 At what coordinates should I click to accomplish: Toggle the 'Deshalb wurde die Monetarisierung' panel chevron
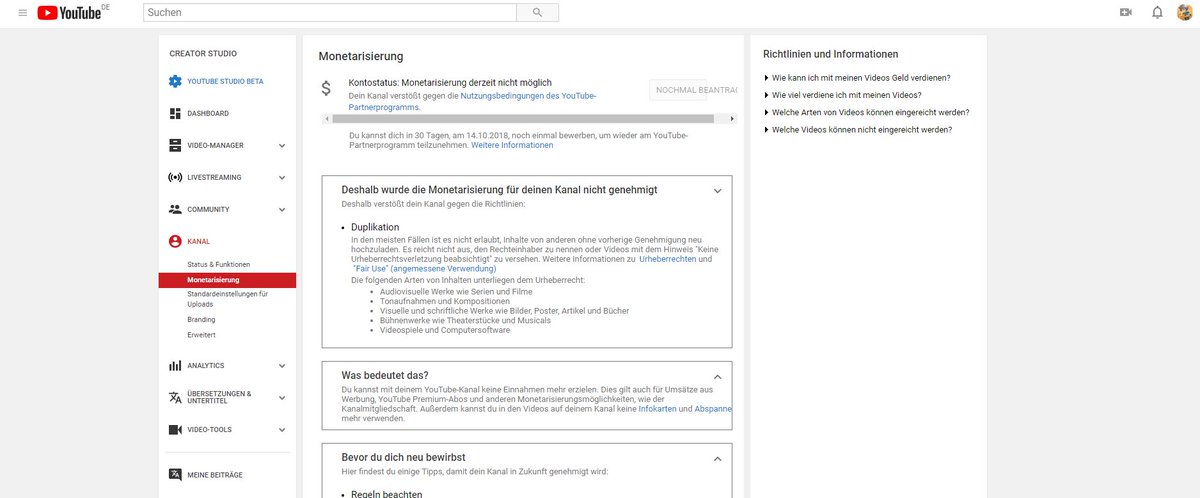717,190
